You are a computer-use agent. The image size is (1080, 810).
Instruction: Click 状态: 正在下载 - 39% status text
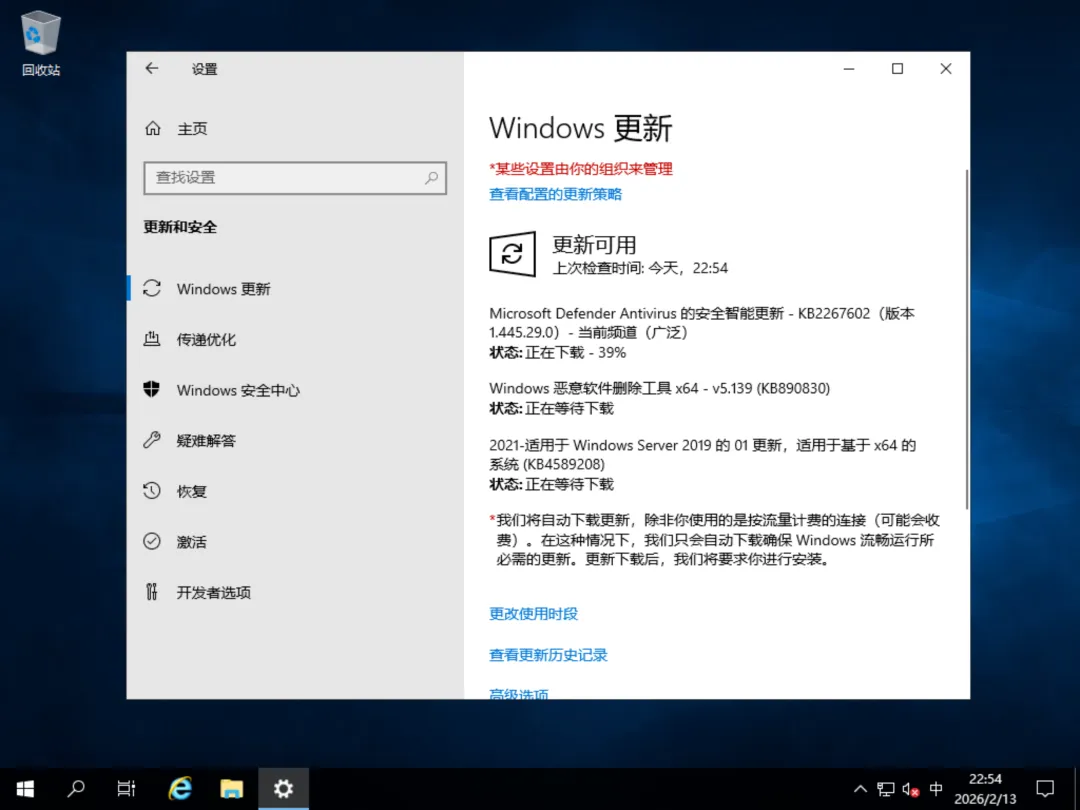tap(557, 353)
